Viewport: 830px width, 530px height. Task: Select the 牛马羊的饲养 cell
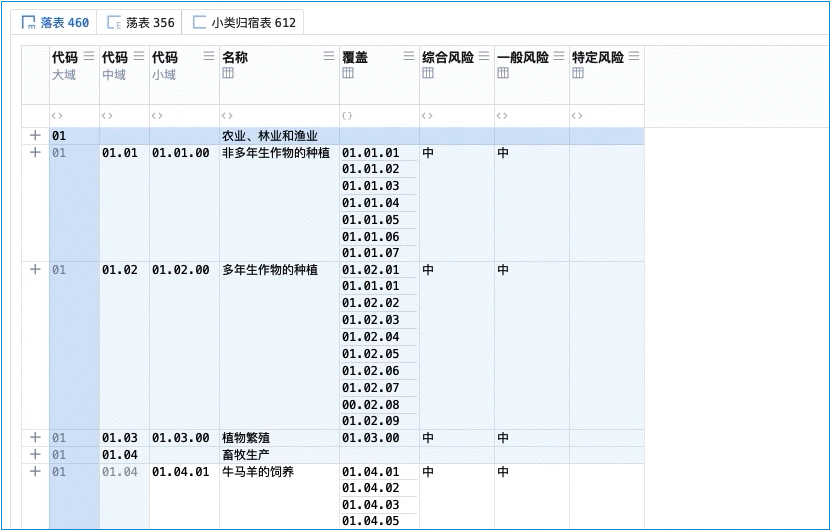click(x=260, y=471)
